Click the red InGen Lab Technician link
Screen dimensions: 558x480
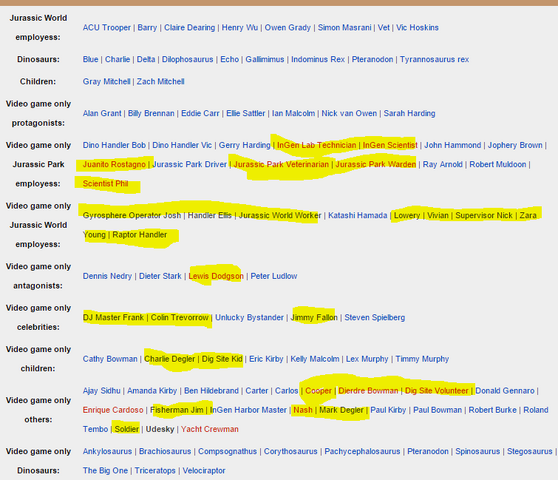(316, 145)
